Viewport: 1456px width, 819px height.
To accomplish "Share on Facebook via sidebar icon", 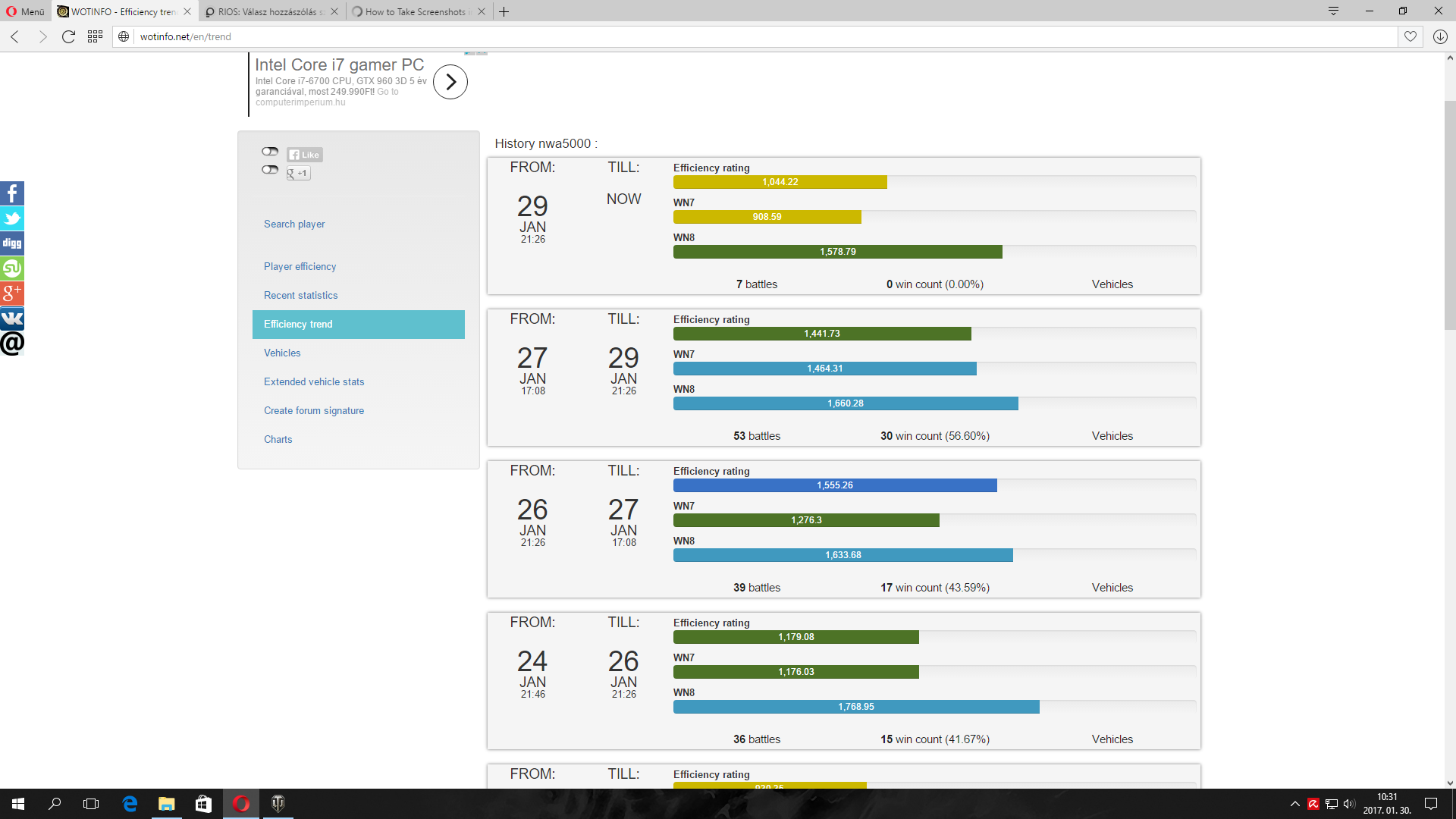I will point(12,193).
